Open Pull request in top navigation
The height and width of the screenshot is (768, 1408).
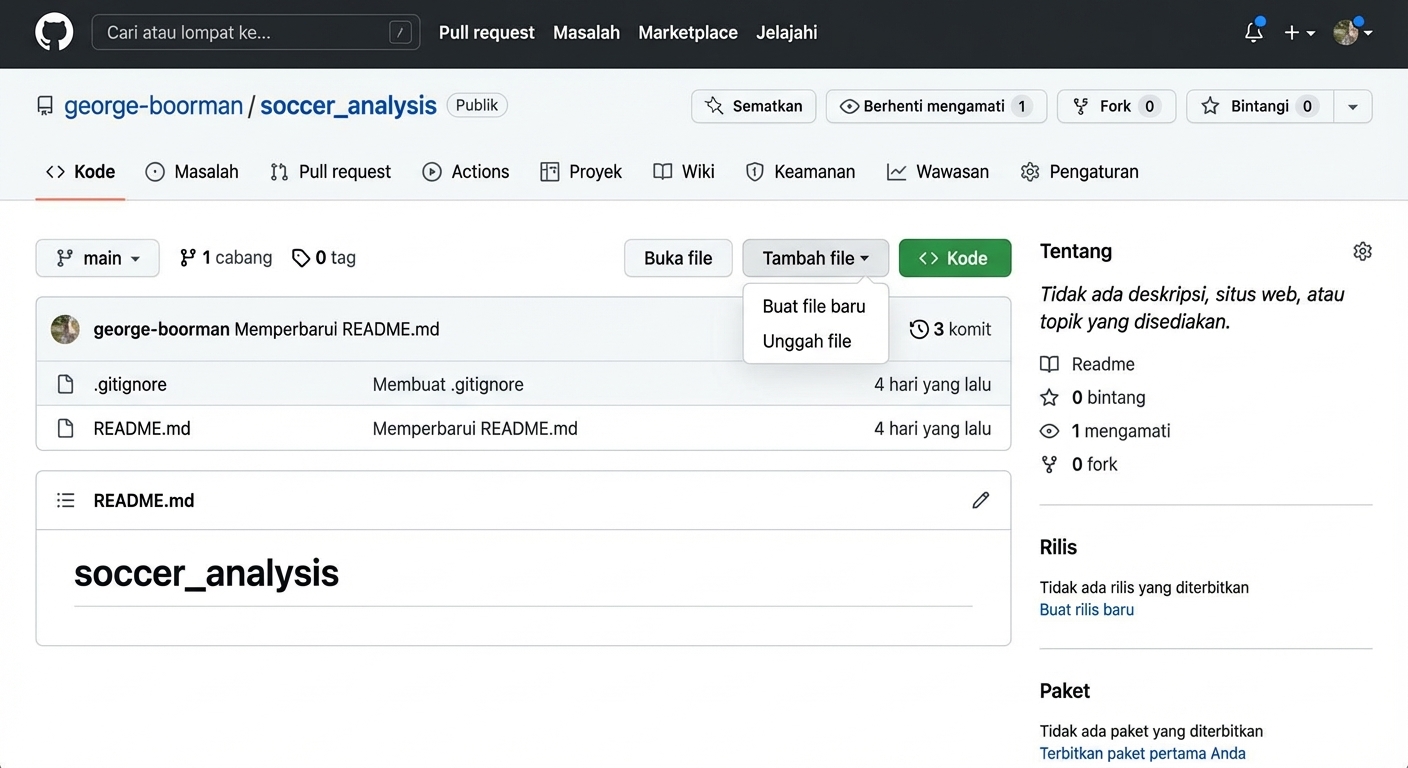pos(487,33)
